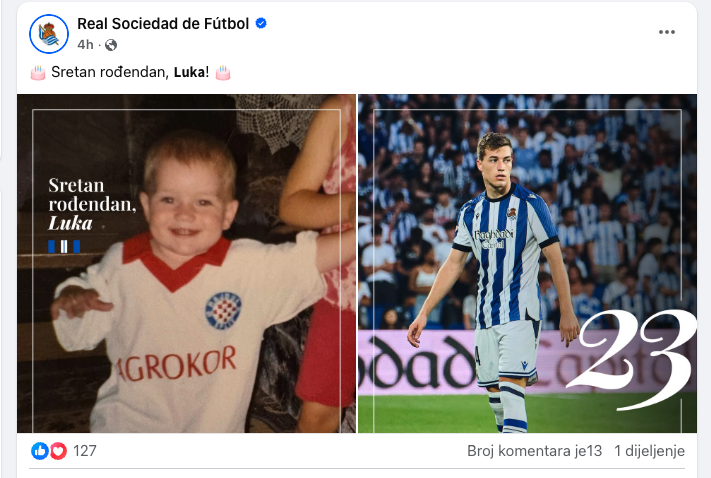Screen dimensions: 711x478
Task: Click the verified blue badge icon
Action: 261,23
